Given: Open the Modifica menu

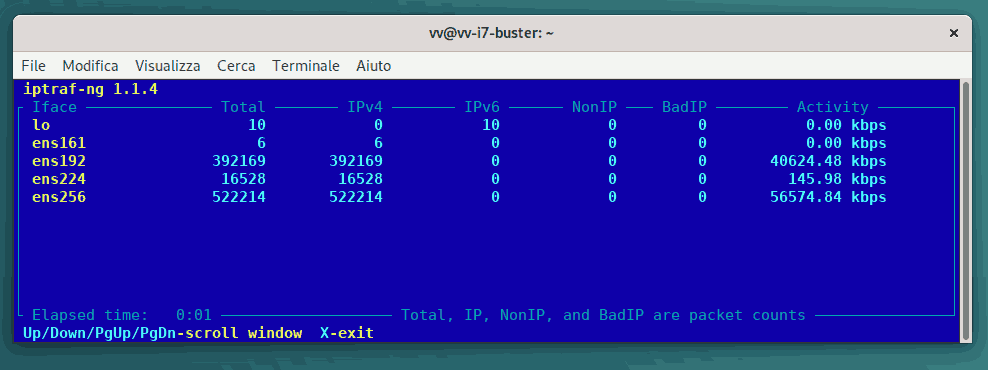Looking at the screenshot, I should click(x=90, y=66).
